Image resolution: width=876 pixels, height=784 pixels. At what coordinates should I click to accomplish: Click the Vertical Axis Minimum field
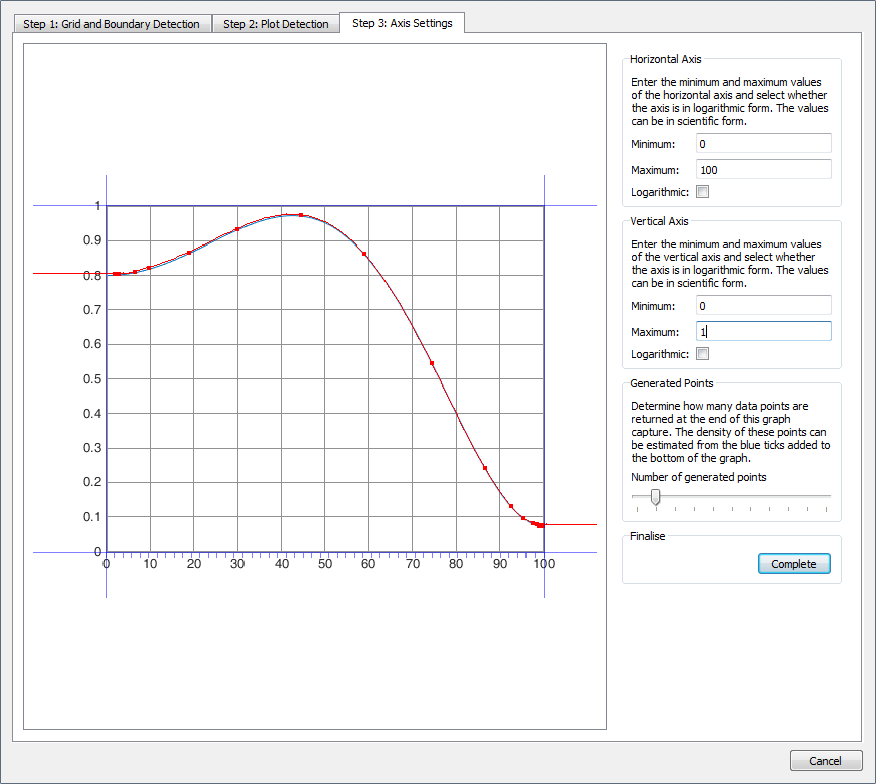tap(764, 306)
